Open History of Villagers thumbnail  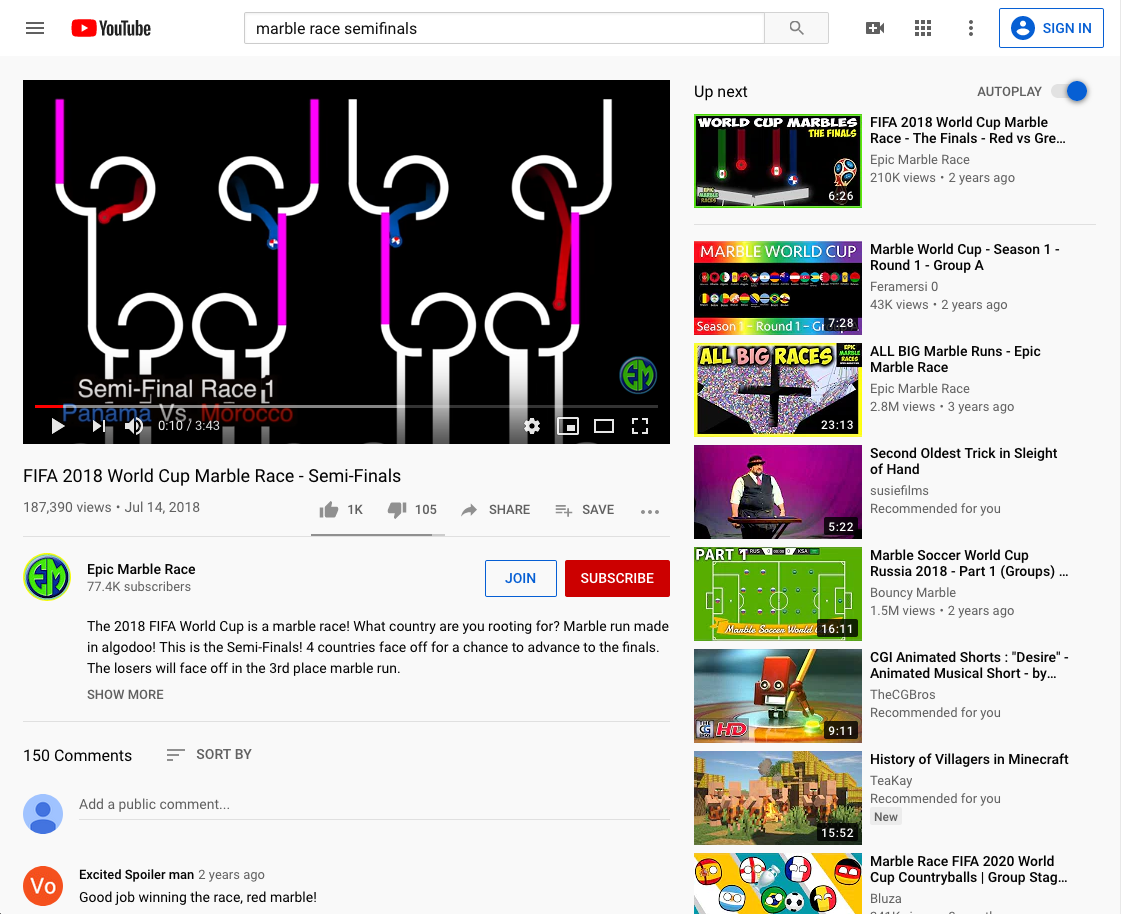pos(778,798)
